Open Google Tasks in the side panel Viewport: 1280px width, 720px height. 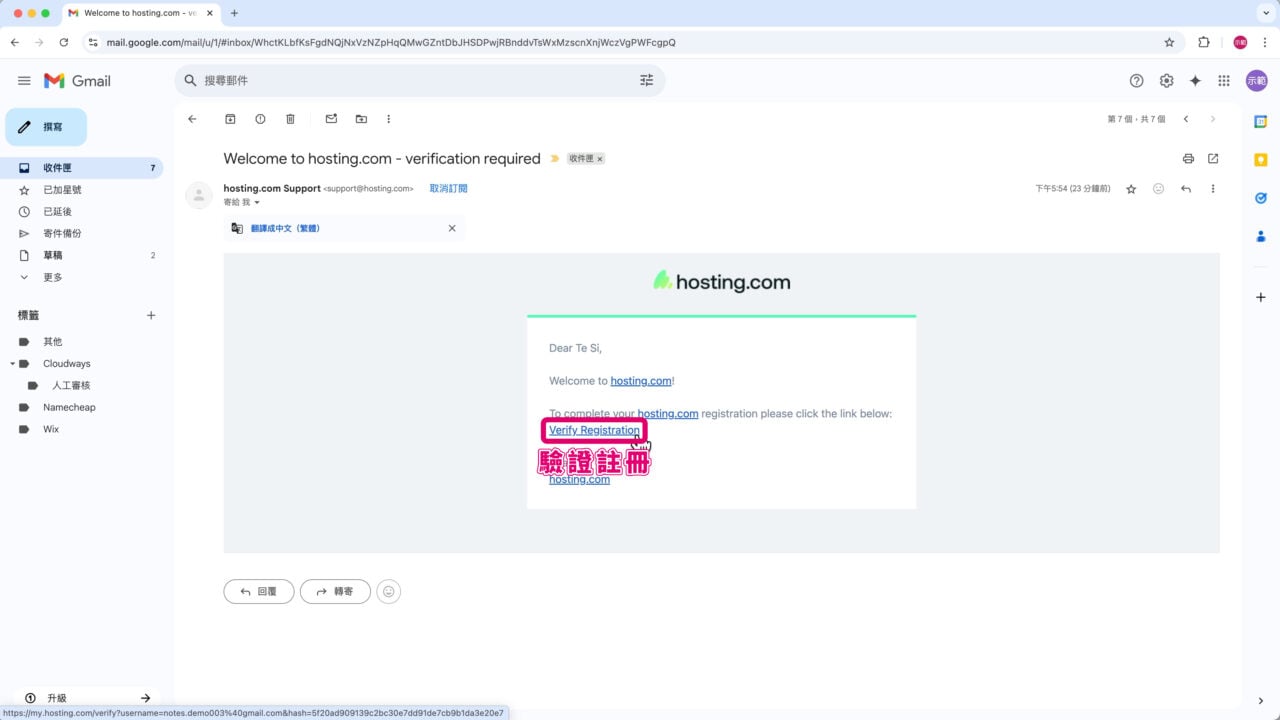click(x=1261, y=198)
